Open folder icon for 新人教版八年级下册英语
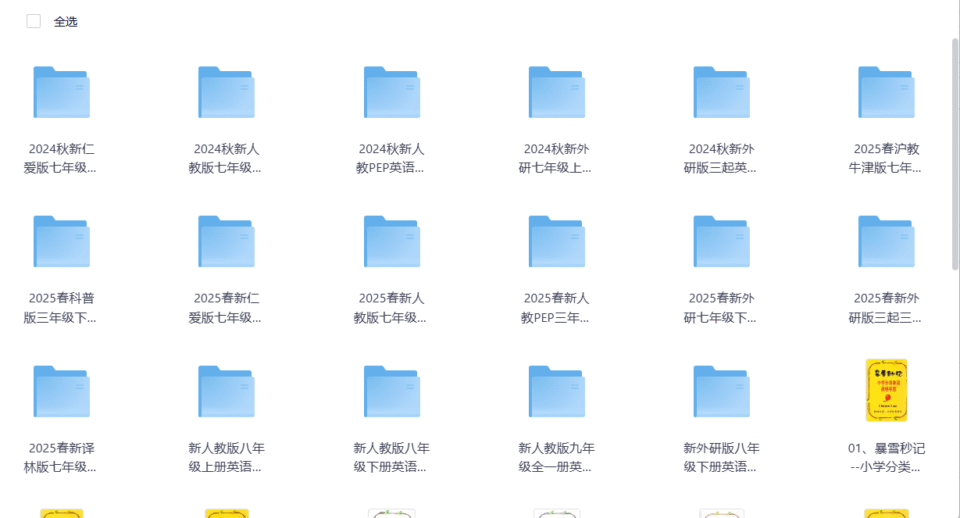Screen dimensions: 960x518 [392, 391]
